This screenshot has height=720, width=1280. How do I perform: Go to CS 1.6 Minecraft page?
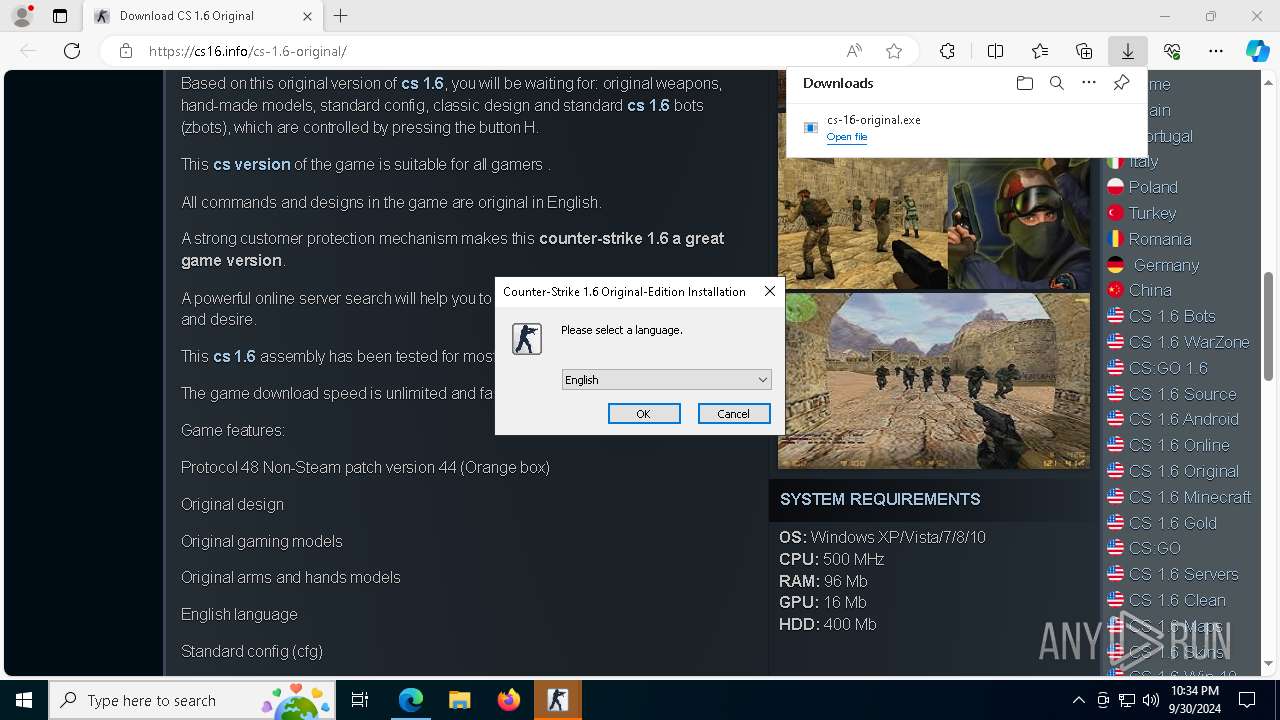coord(1190,497)
